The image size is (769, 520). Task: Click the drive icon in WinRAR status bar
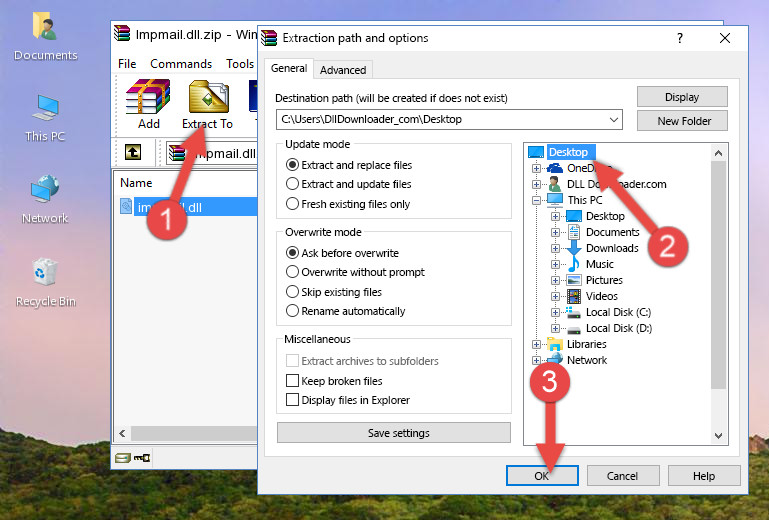[x=123, y=458]
